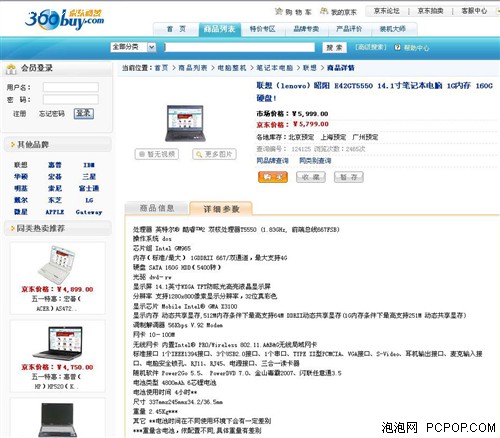Screen dimensions: 500x438
Task: Select brand 华硕 in brand list
Action: click(x=21, y=177)
